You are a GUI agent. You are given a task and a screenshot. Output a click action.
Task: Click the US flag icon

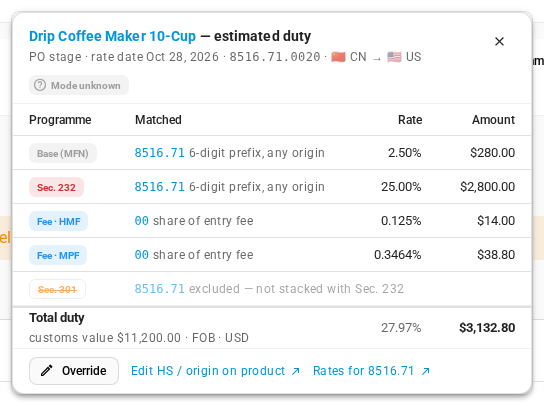coord(394,57)
